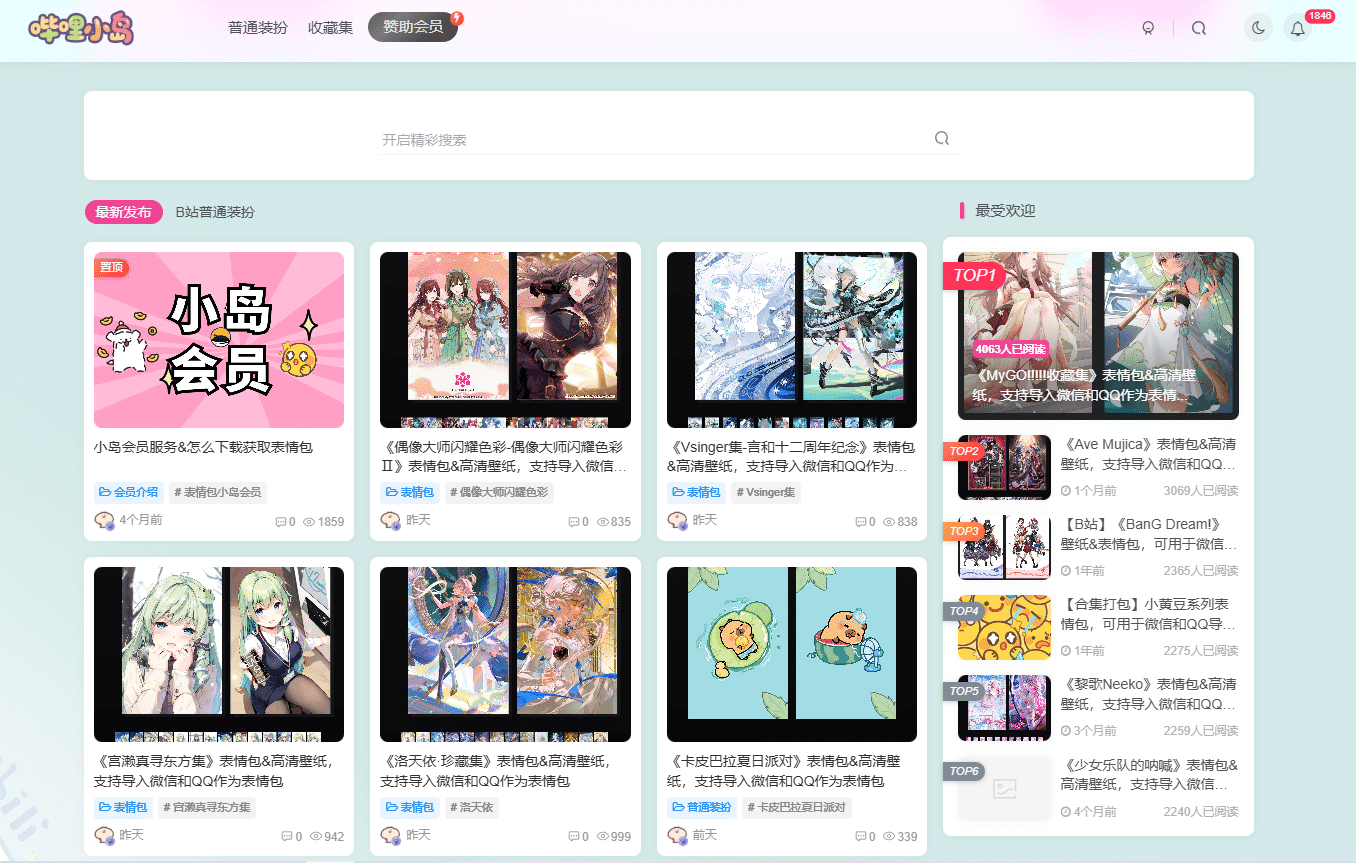Click author avatar on 偶像大师 card
The height and width of the screenshot is (863, 1356).
click(391, 520)
